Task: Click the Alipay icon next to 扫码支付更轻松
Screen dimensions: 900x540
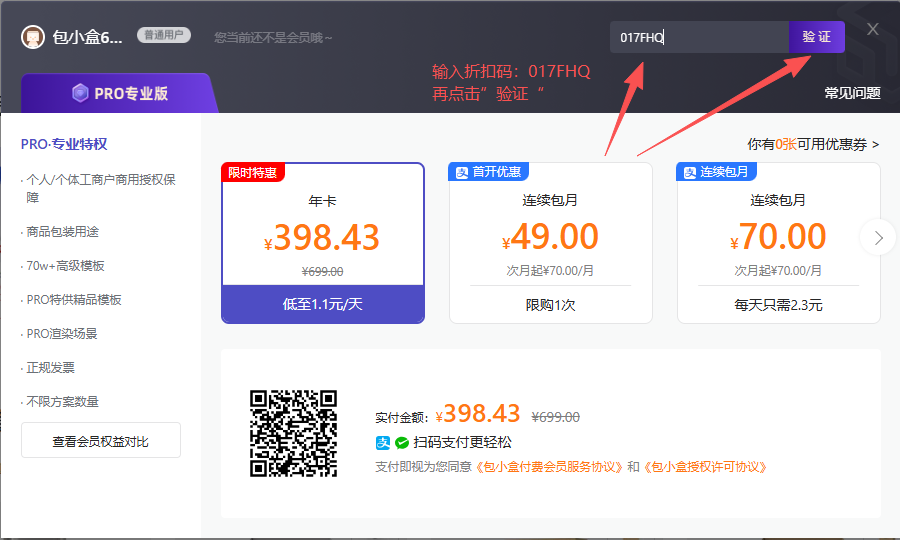Action: click(x=383, y=442)
